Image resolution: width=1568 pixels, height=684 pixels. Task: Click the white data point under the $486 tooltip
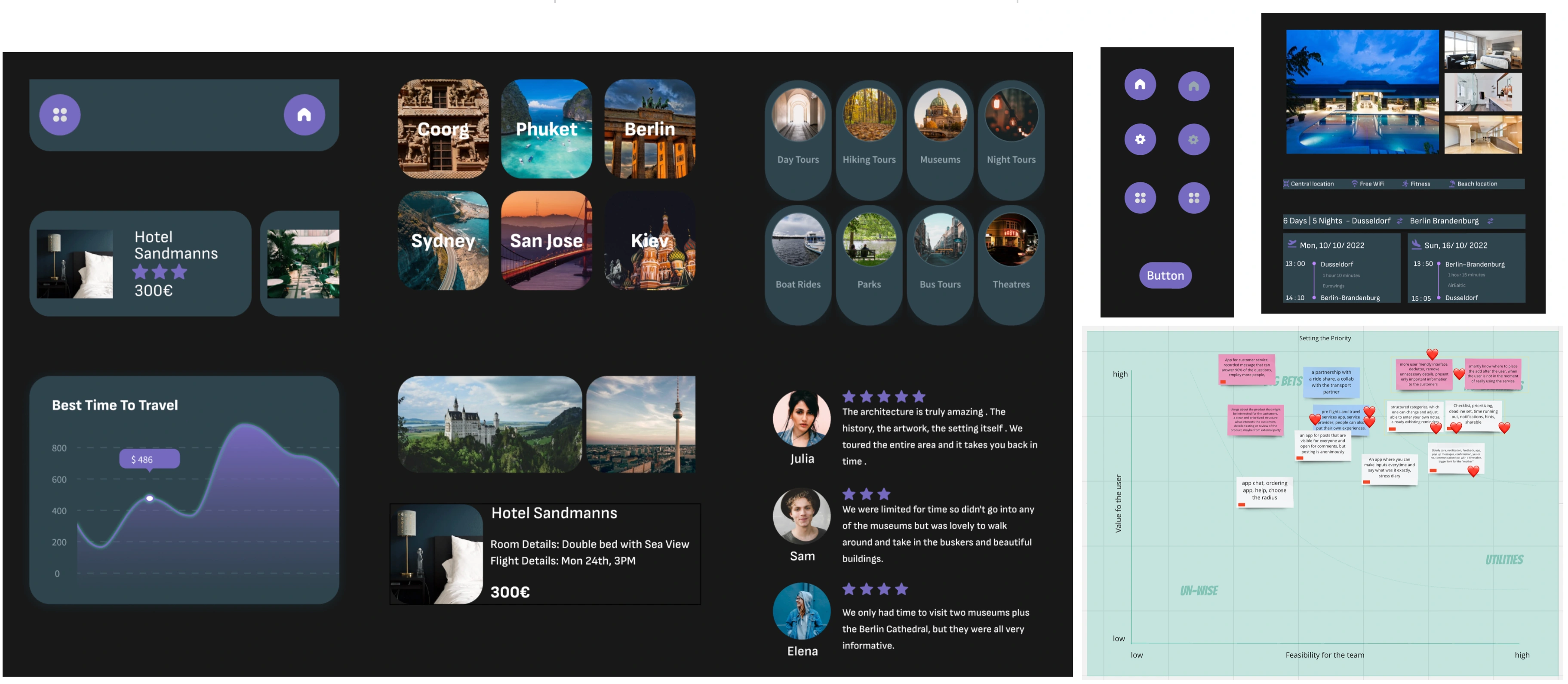pos(150,498)
